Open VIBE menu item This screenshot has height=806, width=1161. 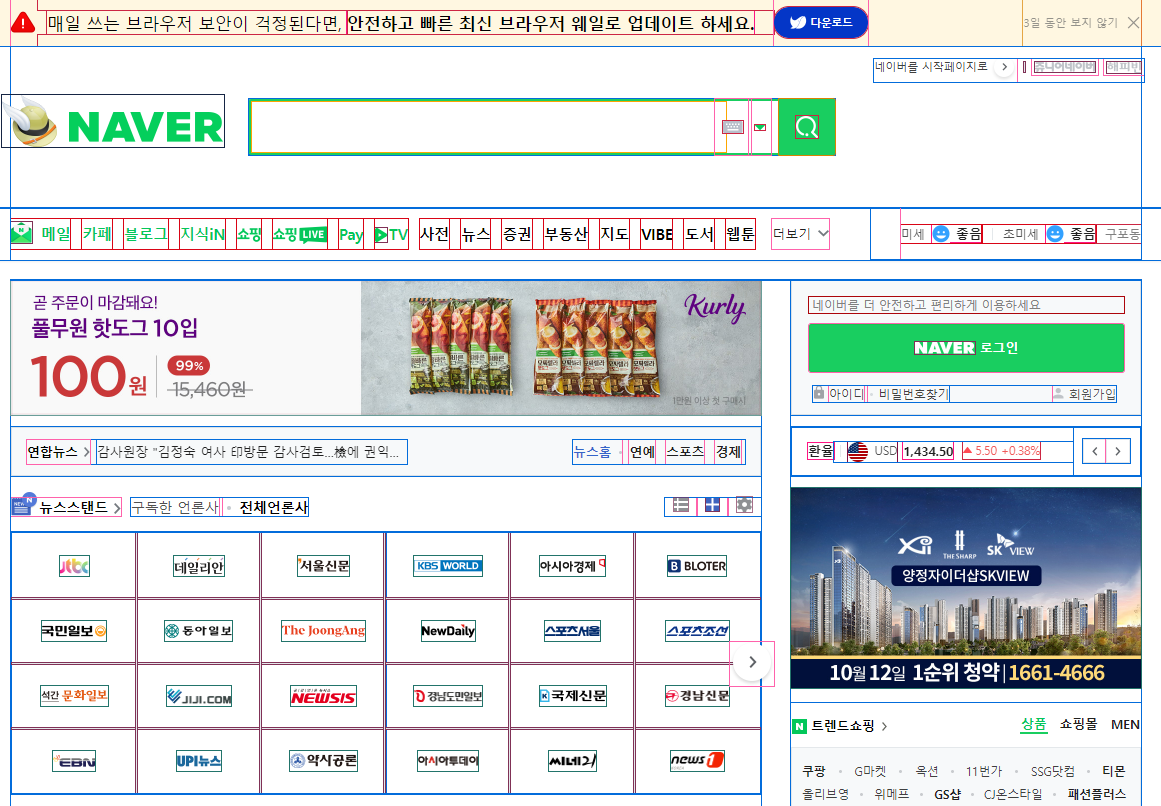(x=657, y=234)
